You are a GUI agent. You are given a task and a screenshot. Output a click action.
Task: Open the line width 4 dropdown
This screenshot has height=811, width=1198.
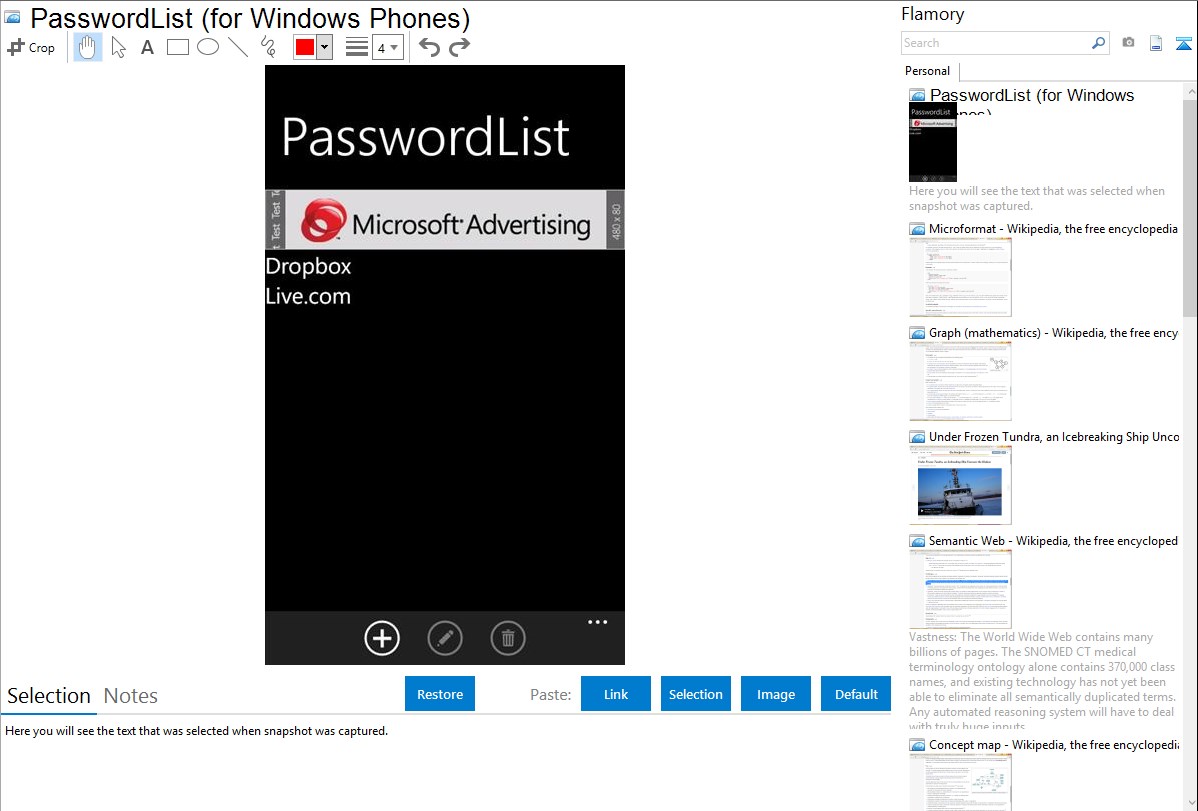(x=388, y=47)
